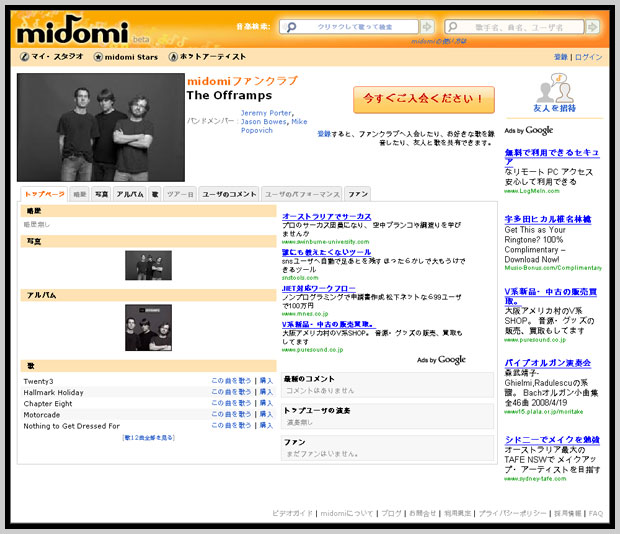Click この曲を歌う for Motorcade
Screen dimensions: 620x534
tap(231, 414)
